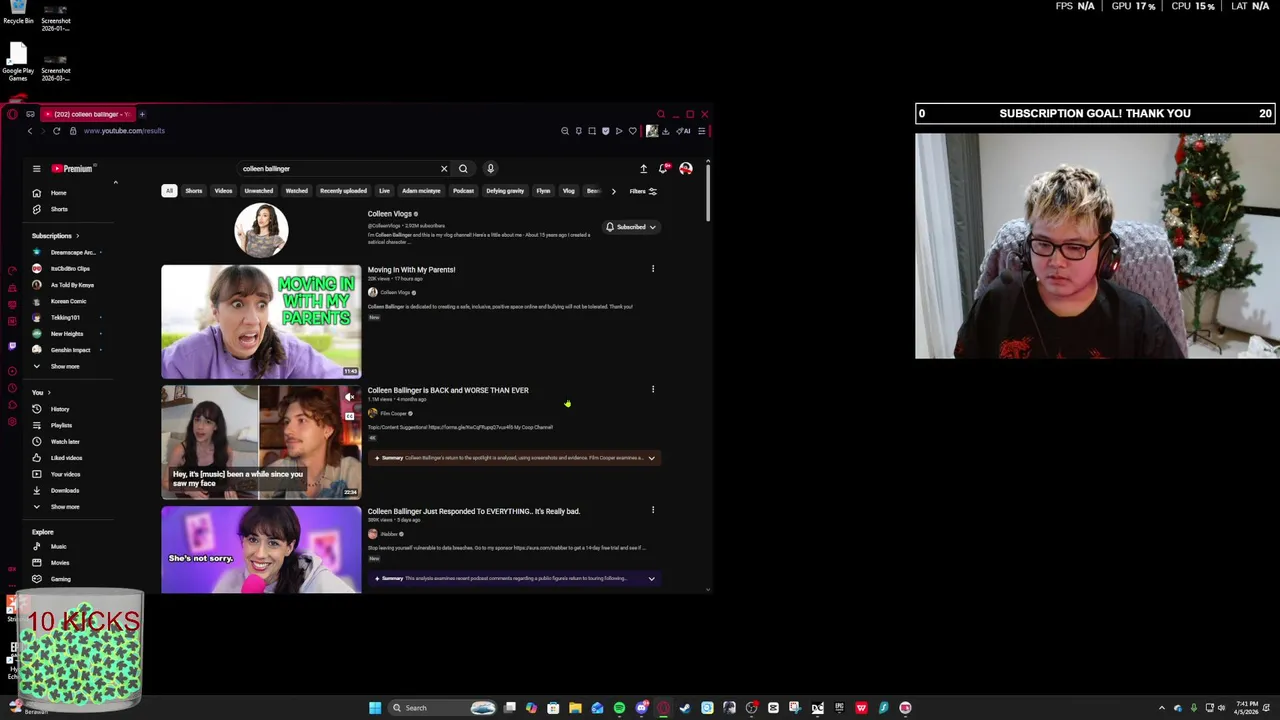
Task: Open the Subscribed dropdown for Colleen Vlogs
Action: [631, 227]
